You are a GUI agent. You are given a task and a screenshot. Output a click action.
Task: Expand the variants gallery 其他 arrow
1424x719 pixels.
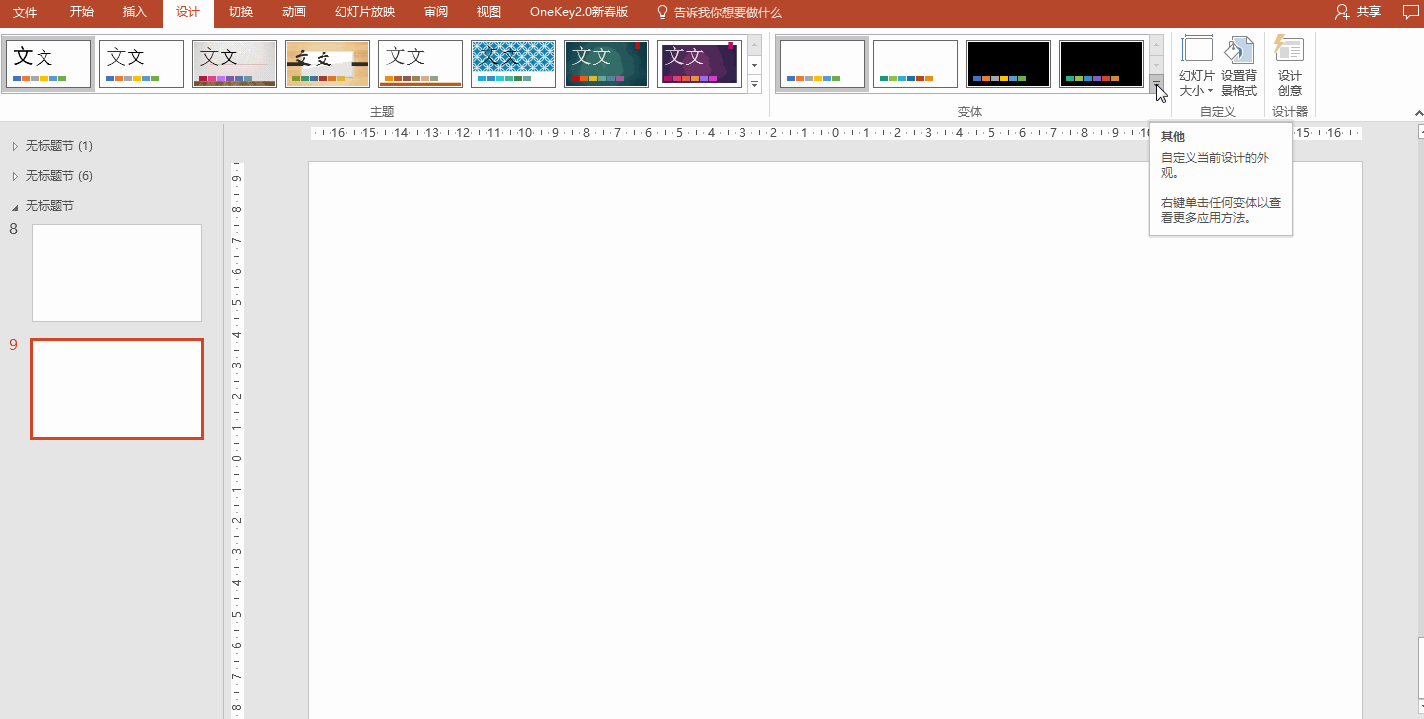pyautogui.click(x=1156, y=84)
